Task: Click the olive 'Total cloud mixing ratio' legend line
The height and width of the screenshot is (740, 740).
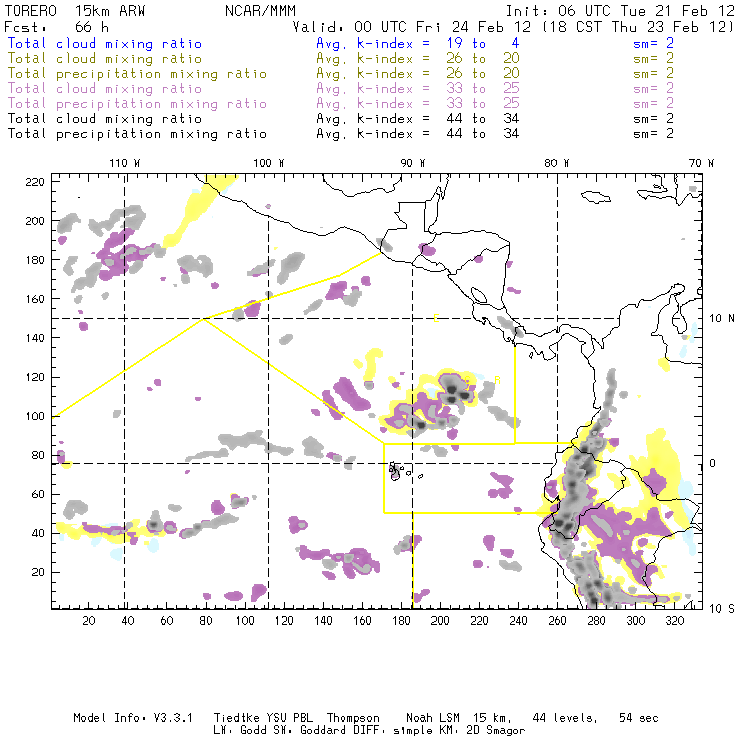Action: tap(105, 59)
